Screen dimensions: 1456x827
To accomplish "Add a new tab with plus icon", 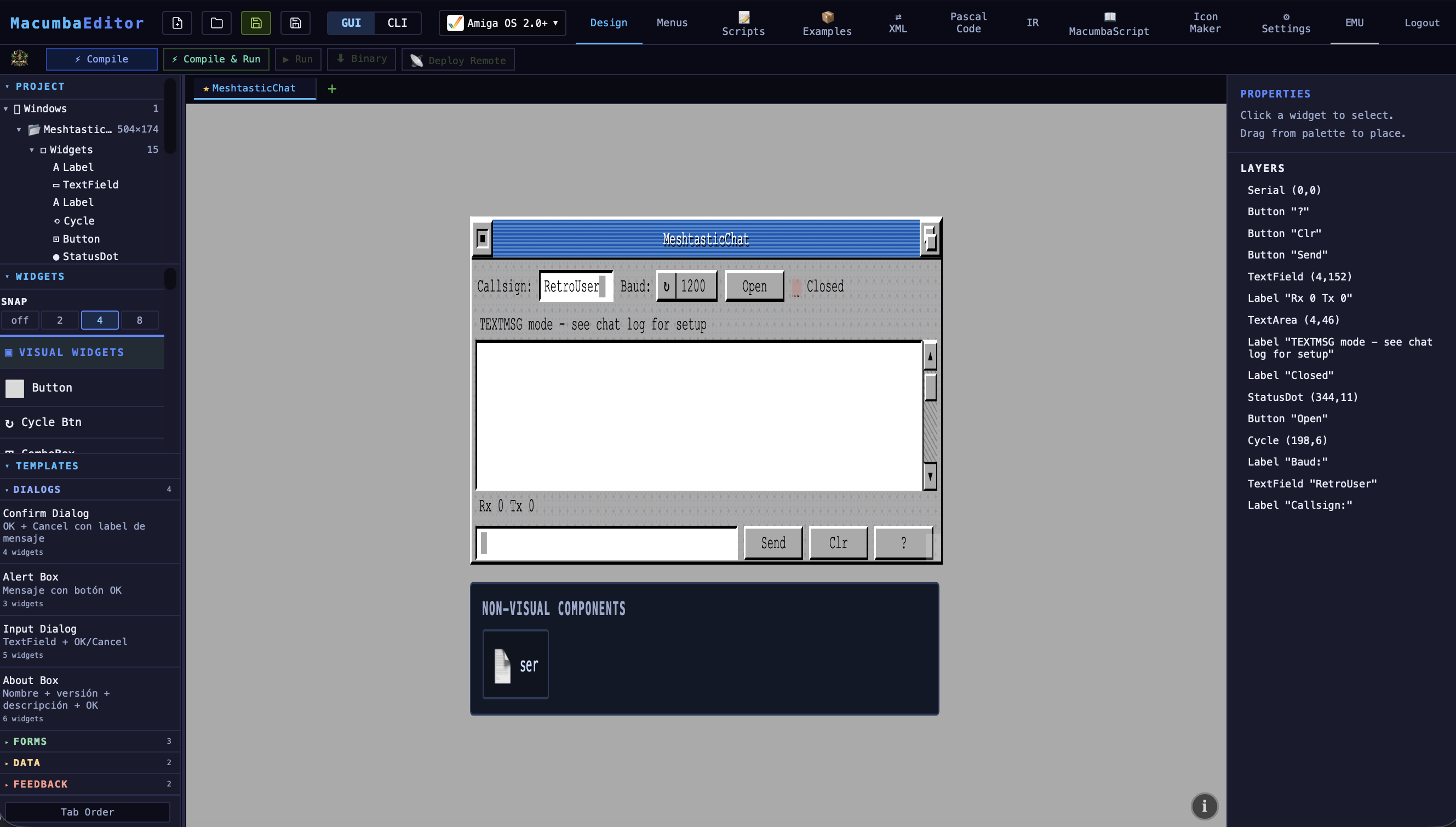I will [333, 89].
